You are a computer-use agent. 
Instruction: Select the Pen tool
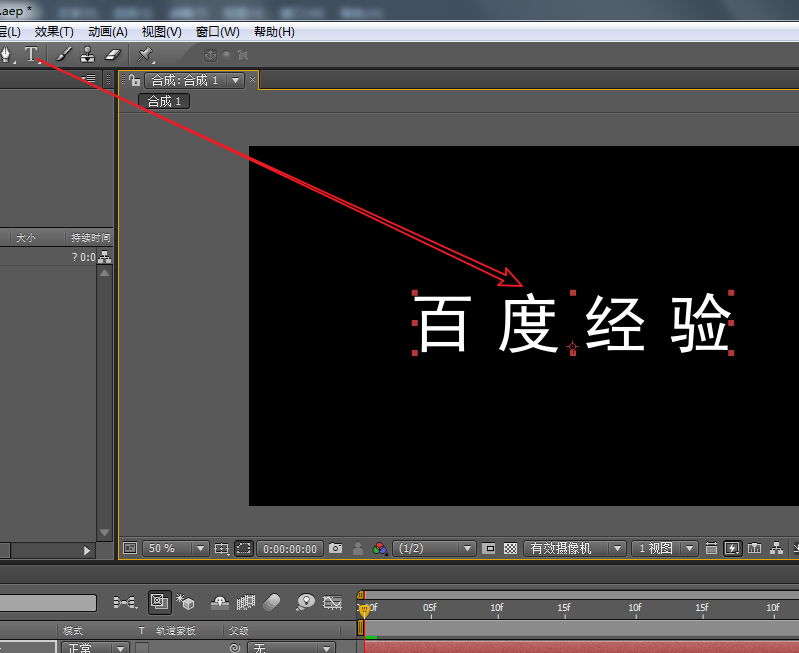tap(6, 54)
